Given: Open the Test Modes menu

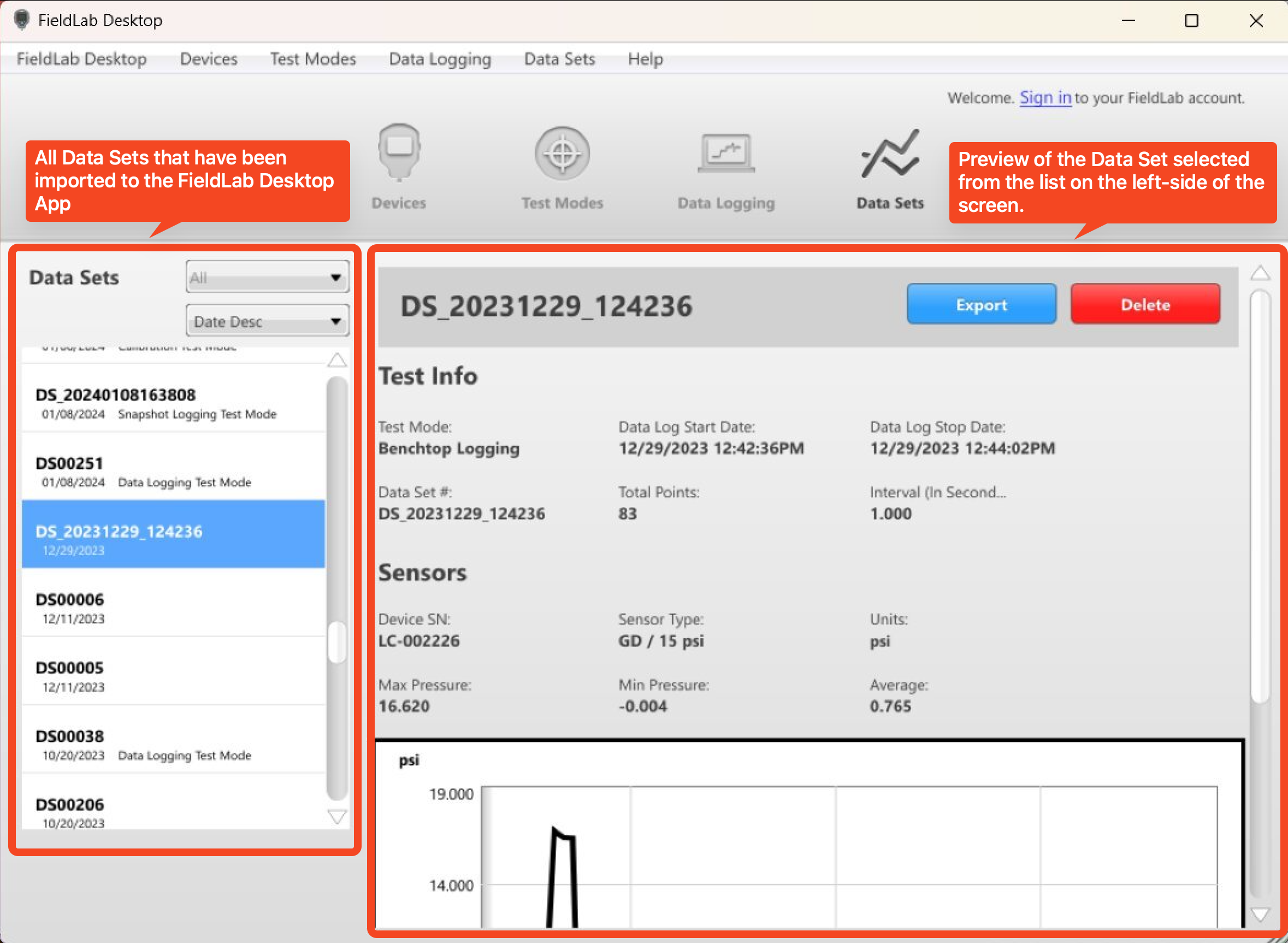Looking at the screenshot, I should coord(314,59).
